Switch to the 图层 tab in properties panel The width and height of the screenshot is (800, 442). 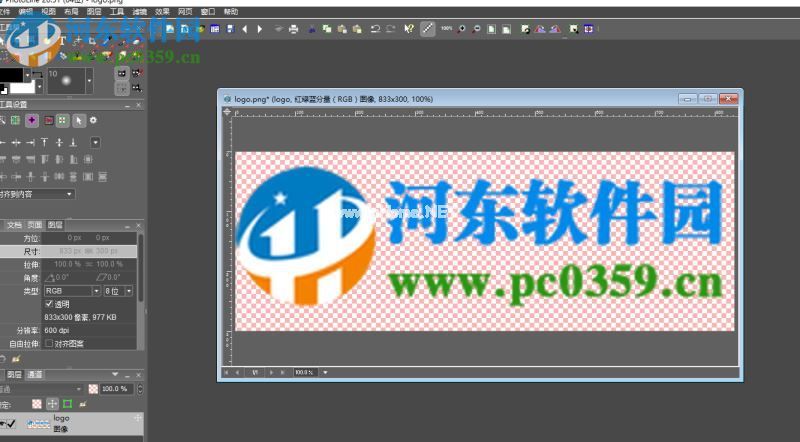coord(55,225)
